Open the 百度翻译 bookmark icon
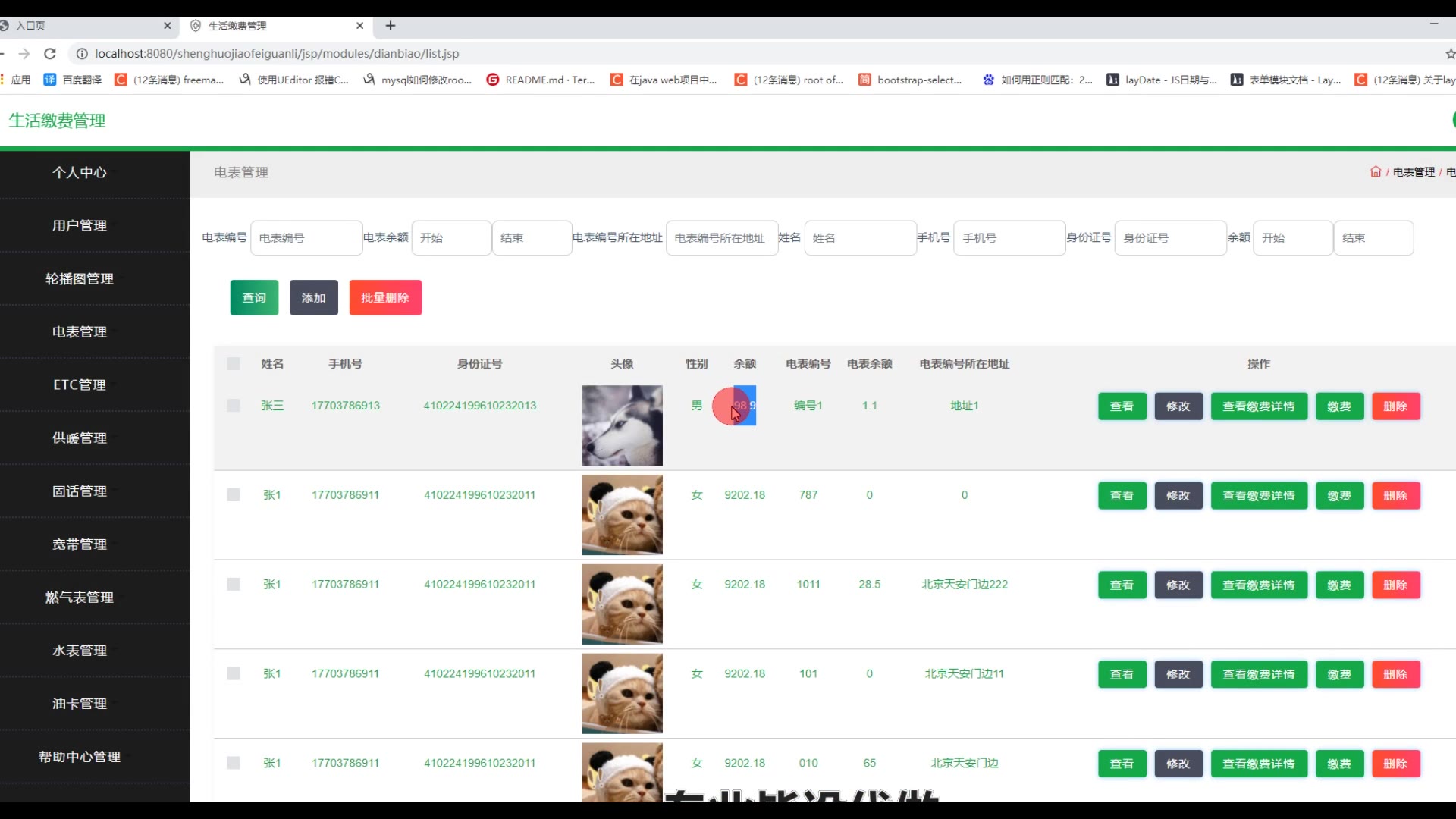 [50, 80]
